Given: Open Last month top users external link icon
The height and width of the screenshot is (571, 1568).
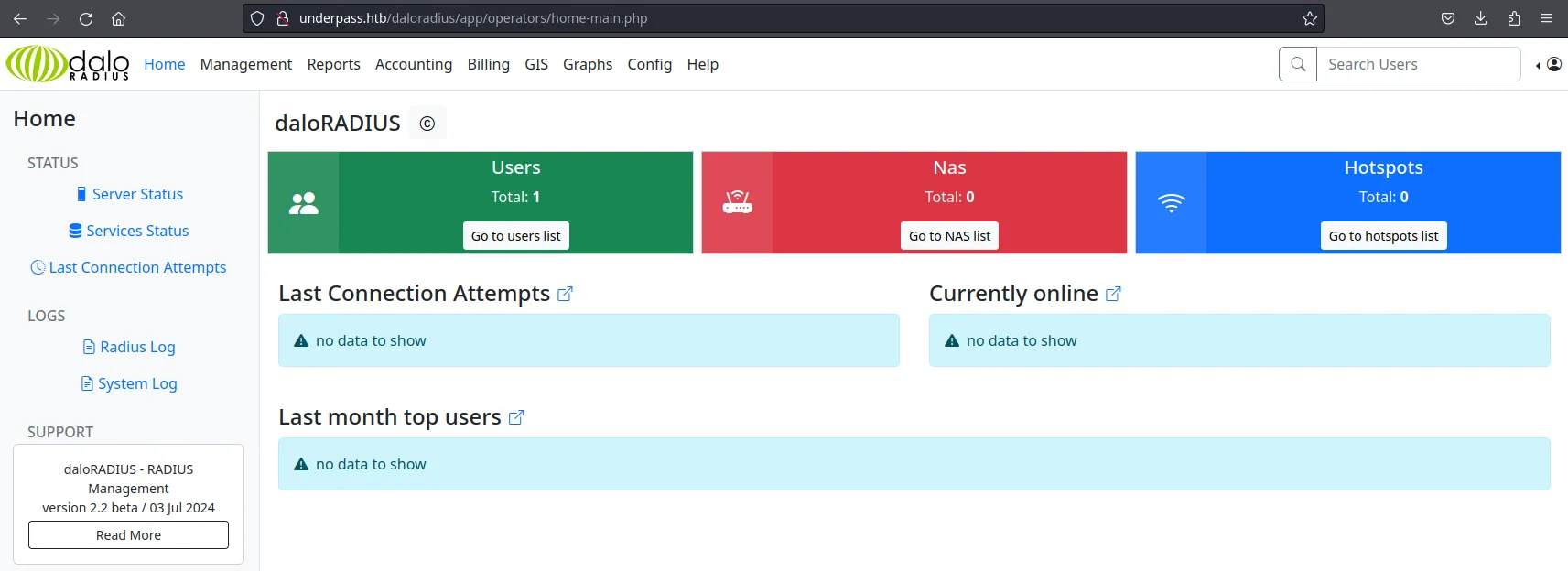Looking at the screenshot, I should click(516, 417).
